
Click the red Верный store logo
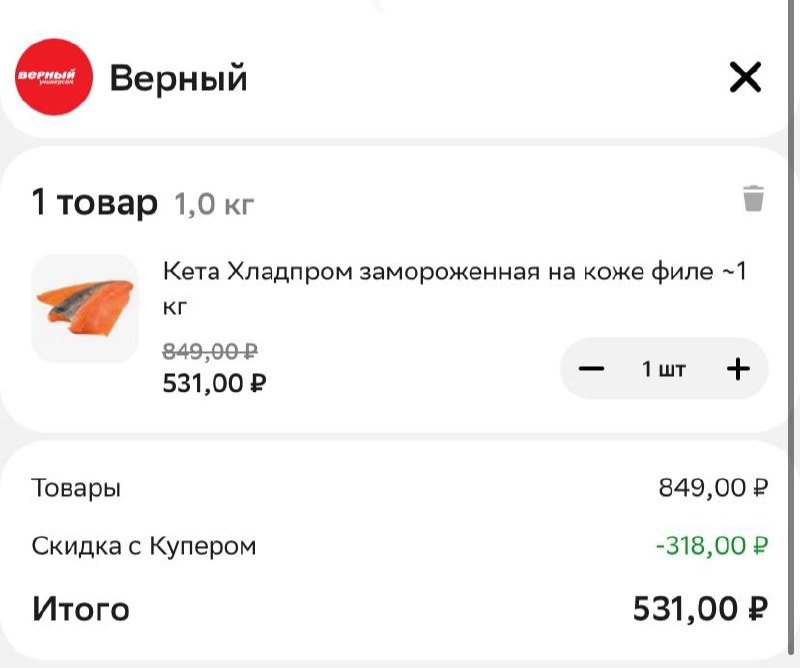tap(54, 78)
